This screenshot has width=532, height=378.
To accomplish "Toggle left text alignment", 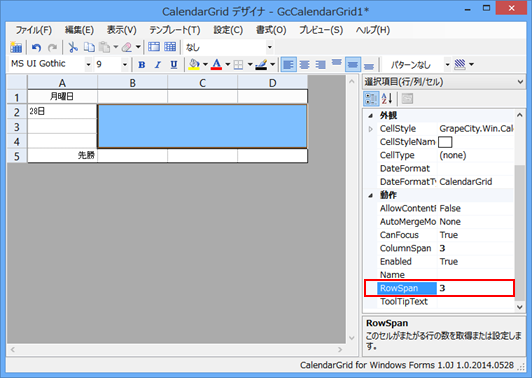I will pos(288,64).
